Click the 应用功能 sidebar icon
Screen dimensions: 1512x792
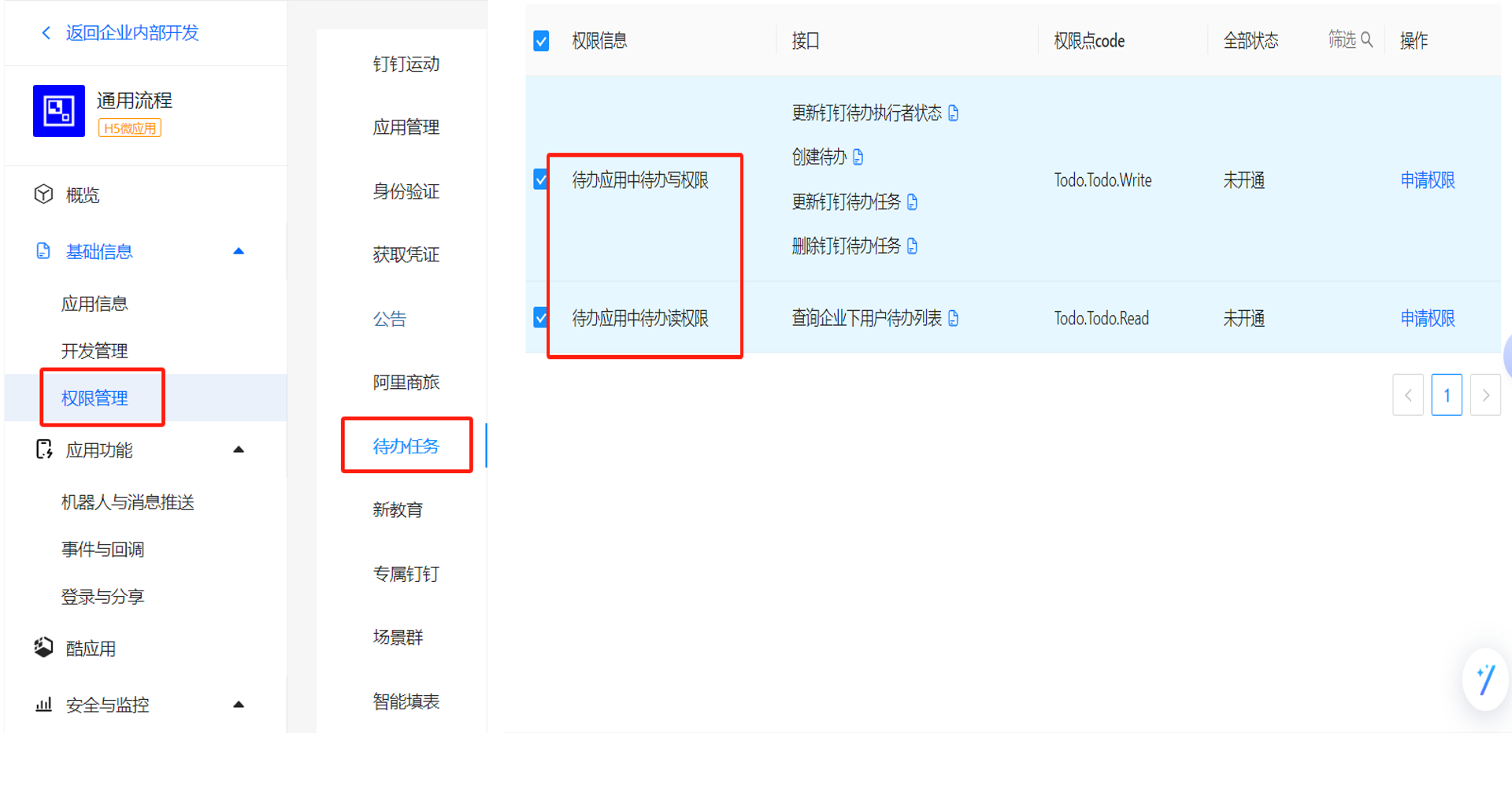(x=44, y=450)
